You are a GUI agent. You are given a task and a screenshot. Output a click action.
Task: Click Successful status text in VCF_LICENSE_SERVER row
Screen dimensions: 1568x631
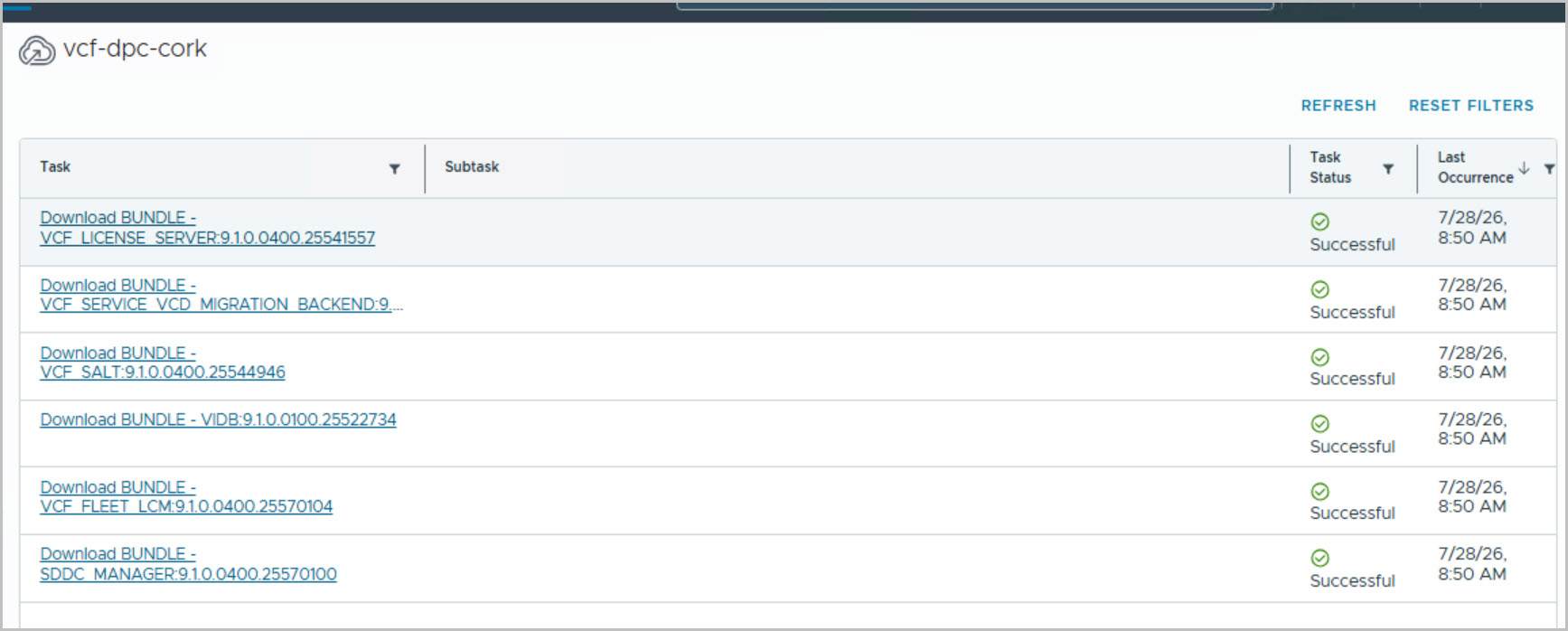1352,245
